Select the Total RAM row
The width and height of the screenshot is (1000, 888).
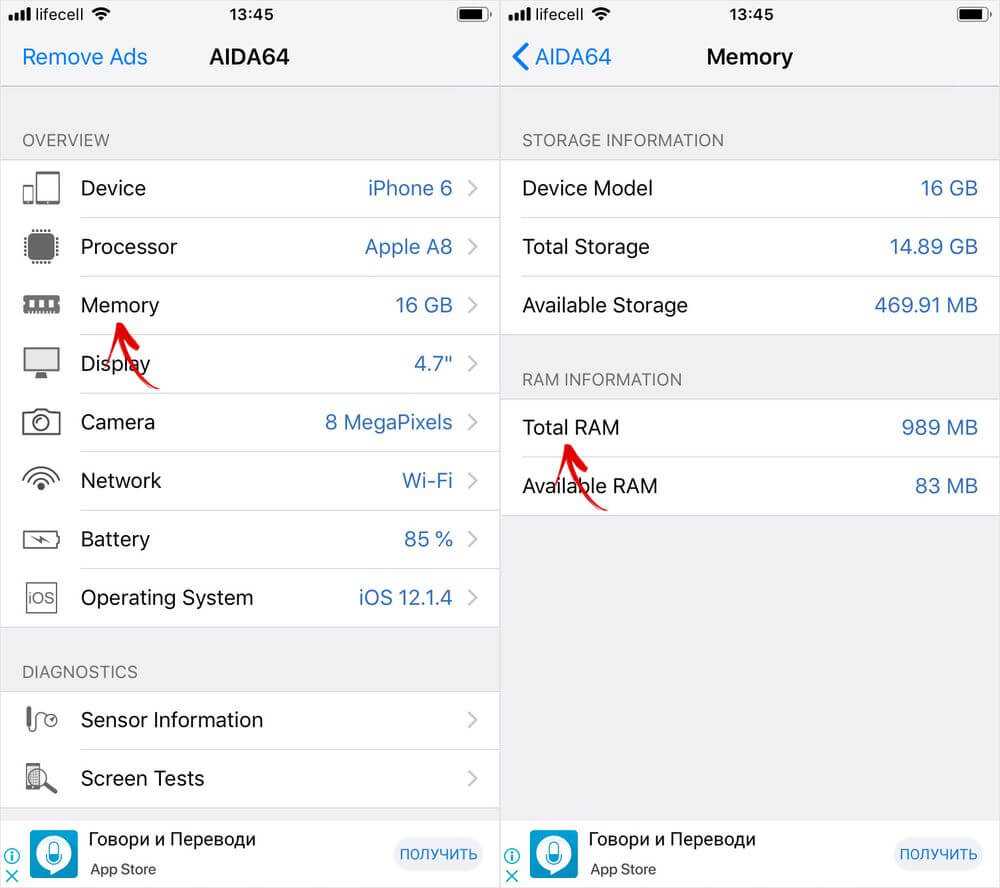[750, 428]
